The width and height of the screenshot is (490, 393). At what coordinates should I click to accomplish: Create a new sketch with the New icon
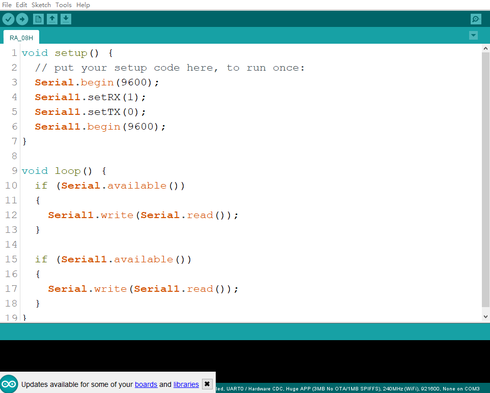(x=38, y=19)
